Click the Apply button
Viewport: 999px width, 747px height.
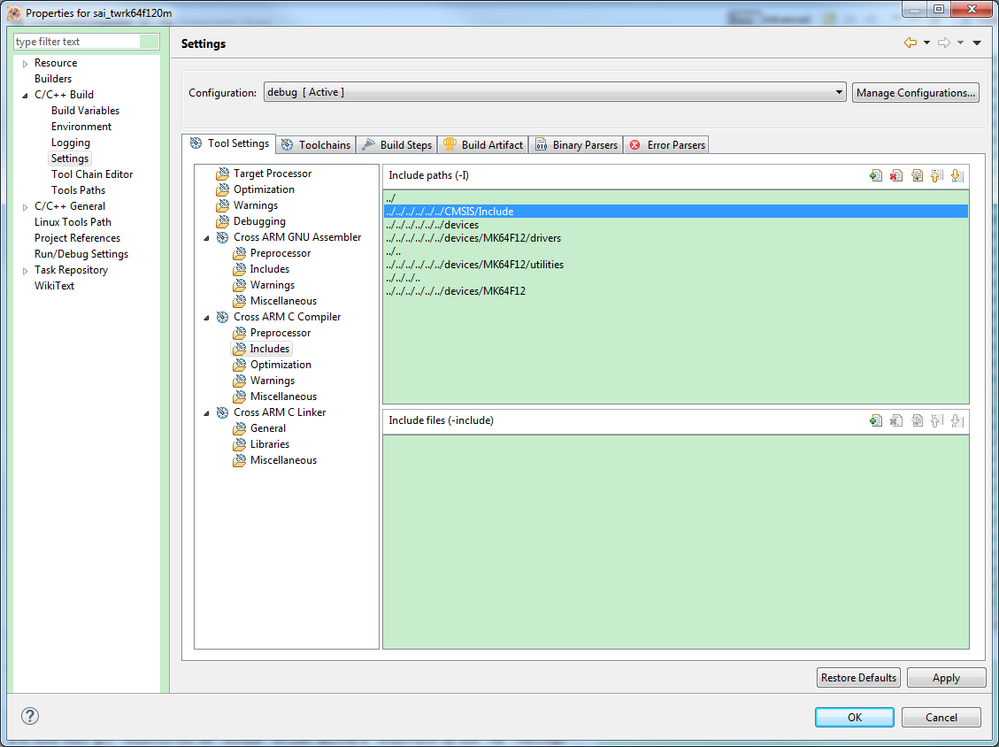click(x=946, y=678)
